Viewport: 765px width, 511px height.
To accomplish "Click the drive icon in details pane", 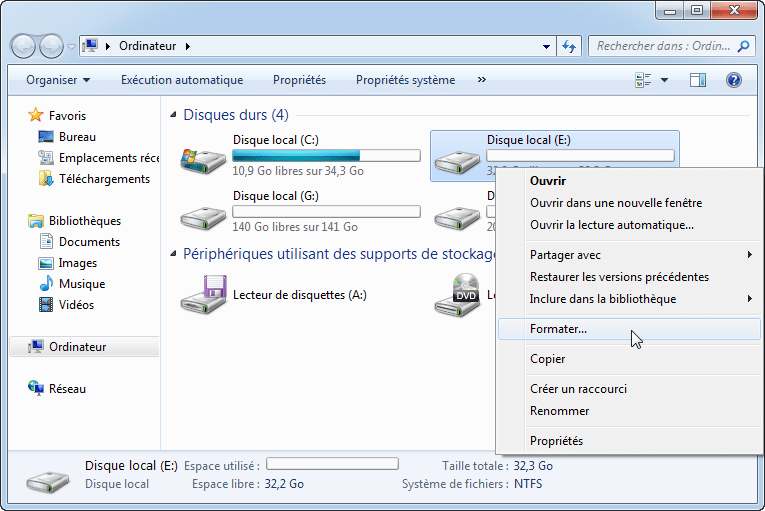I will pos(48,481).
